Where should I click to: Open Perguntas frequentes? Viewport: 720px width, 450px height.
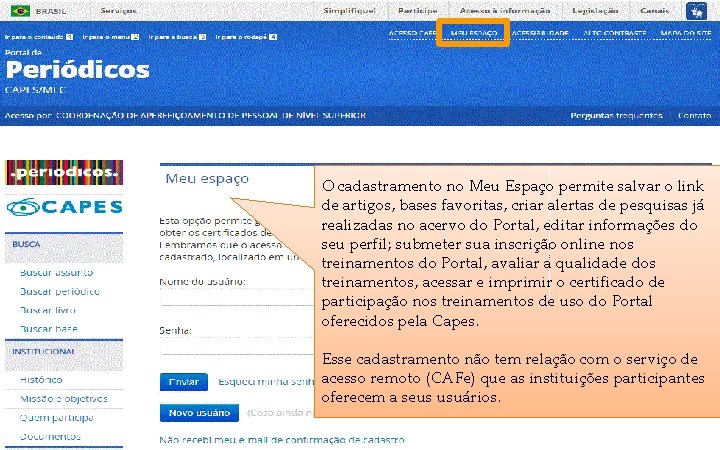(x=616, y=115)
